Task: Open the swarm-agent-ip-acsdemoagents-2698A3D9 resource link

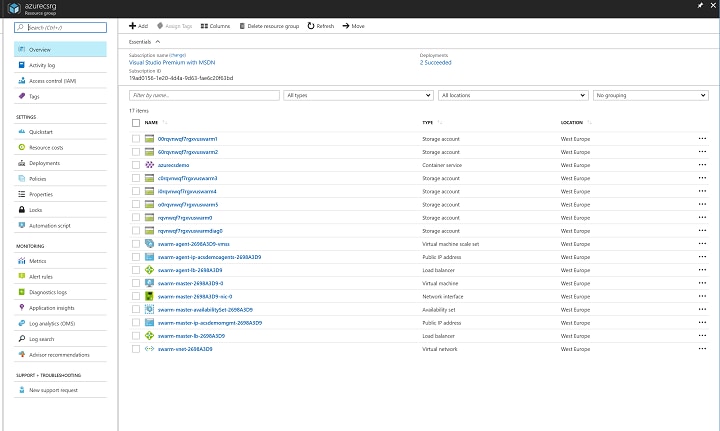Action: point(209,257)
